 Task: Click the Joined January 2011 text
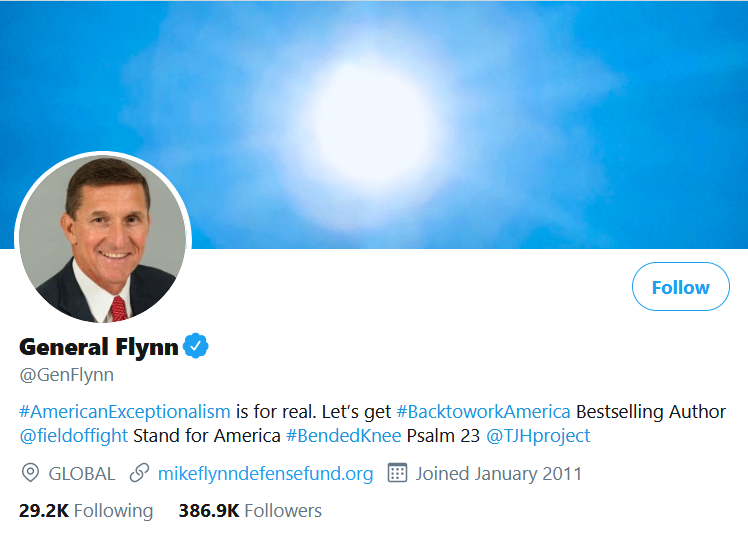pos(499,473)
